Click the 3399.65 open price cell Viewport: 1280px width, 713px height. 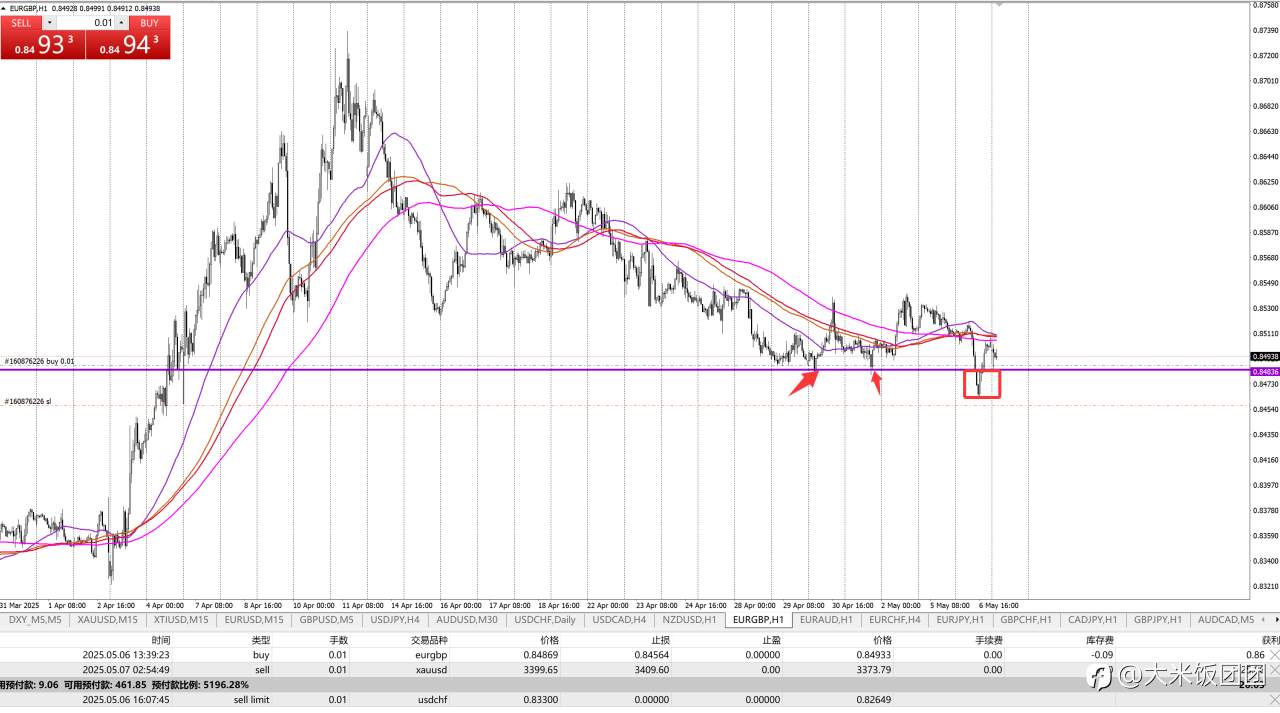(x=541, y=670)
